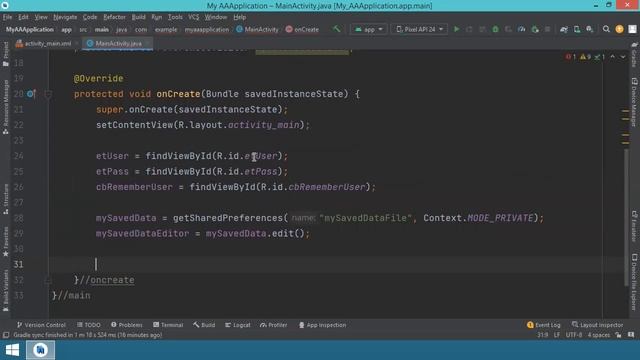Open the Profiler tool window

pyautogui.click(x=273, y=325)
